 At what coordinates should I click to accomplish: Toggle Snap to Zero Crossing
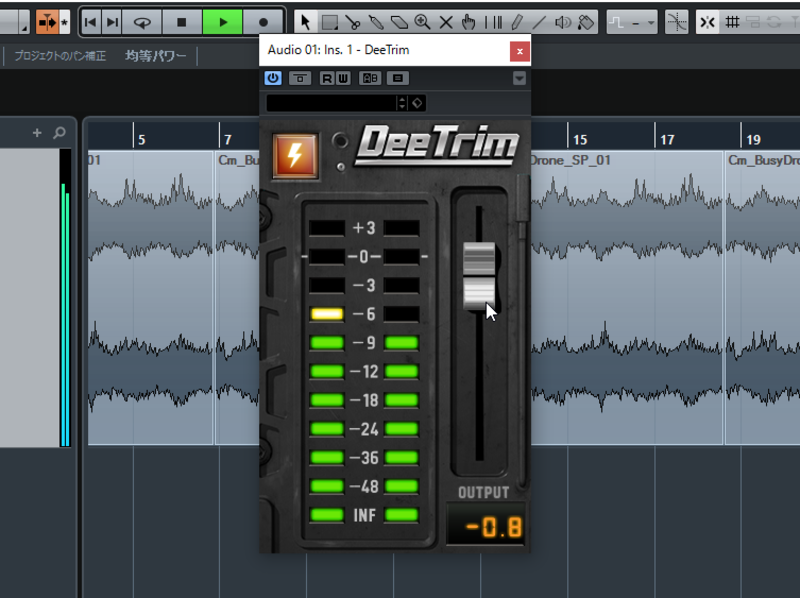[677, 22]
